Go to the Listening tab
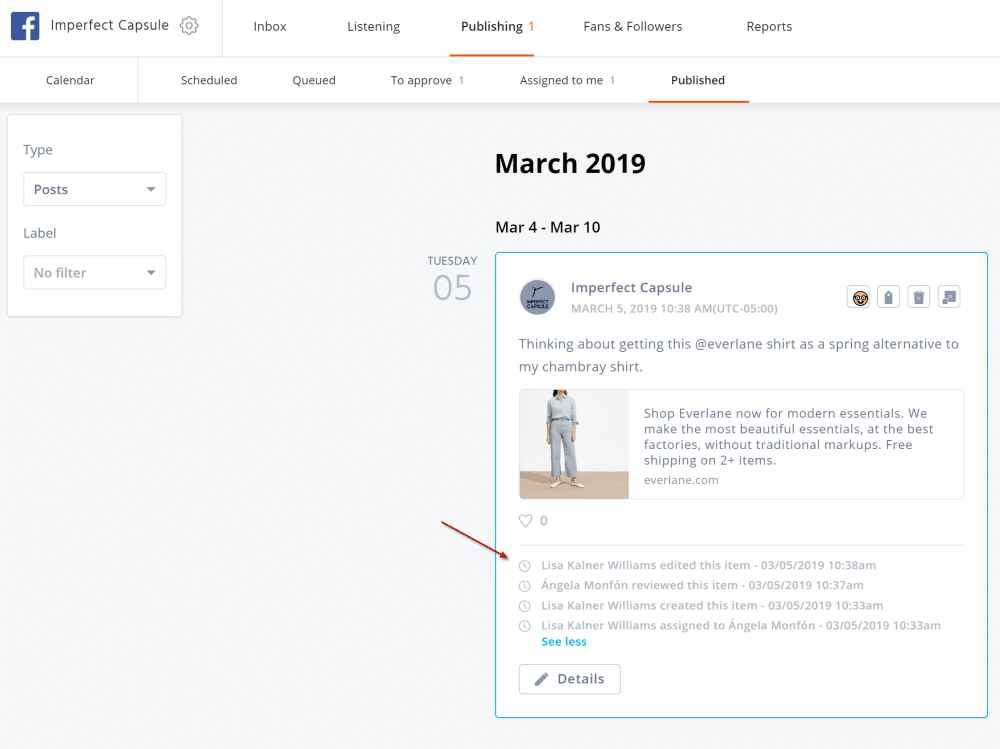Image resolution: width=1000 pixels, height=749 pixels. (x=373, y=27)
